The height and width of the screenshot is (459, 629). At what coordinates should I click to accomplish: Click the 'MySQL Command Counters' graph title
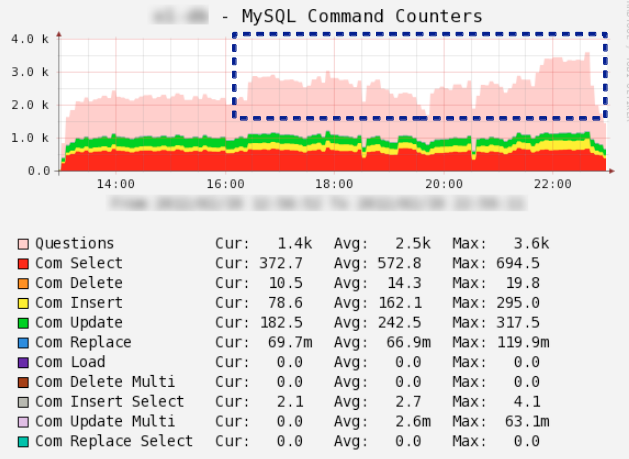point(362,16)
